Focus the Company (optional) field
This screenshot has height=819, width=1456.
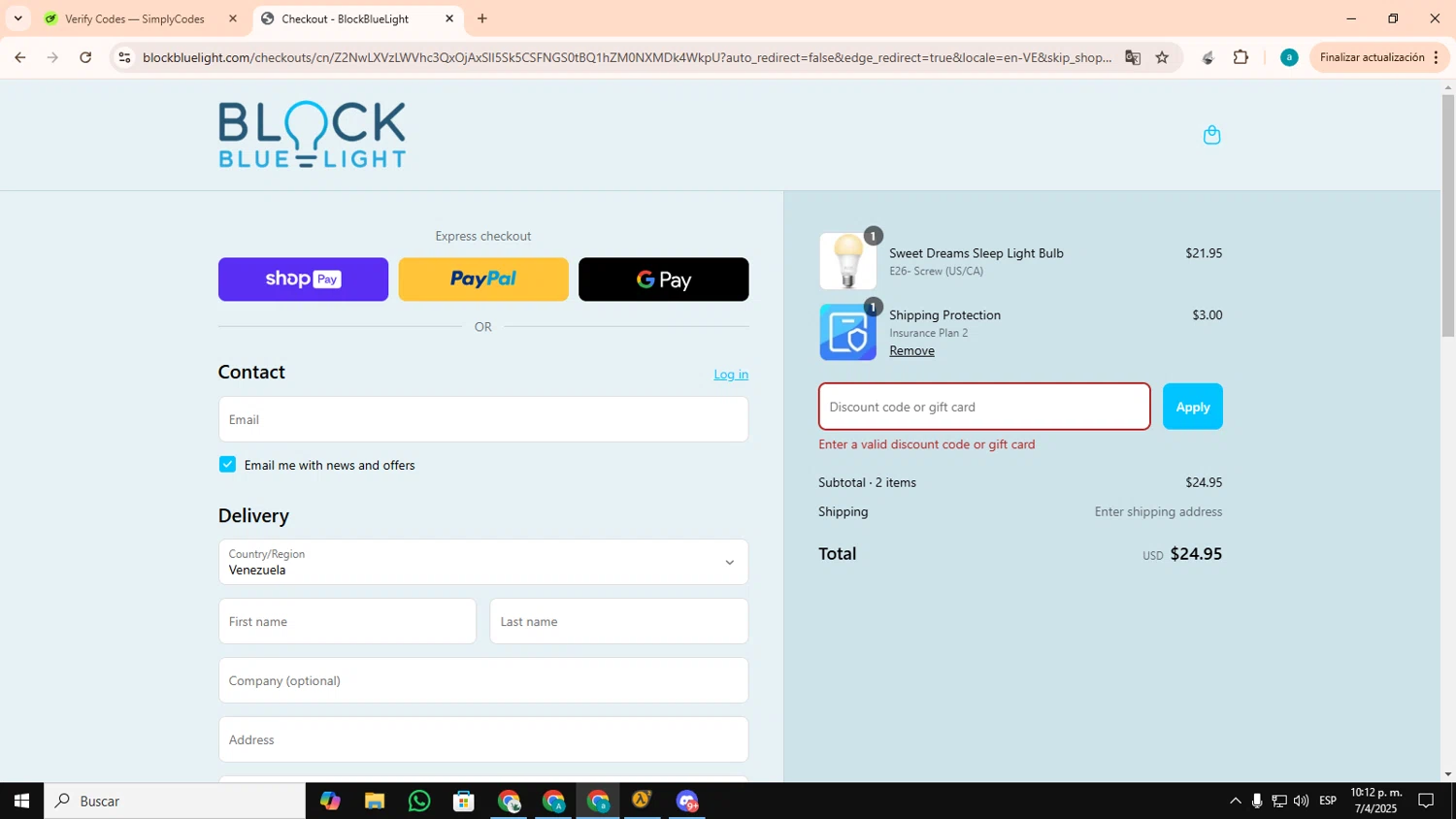(x=483, y=680)
